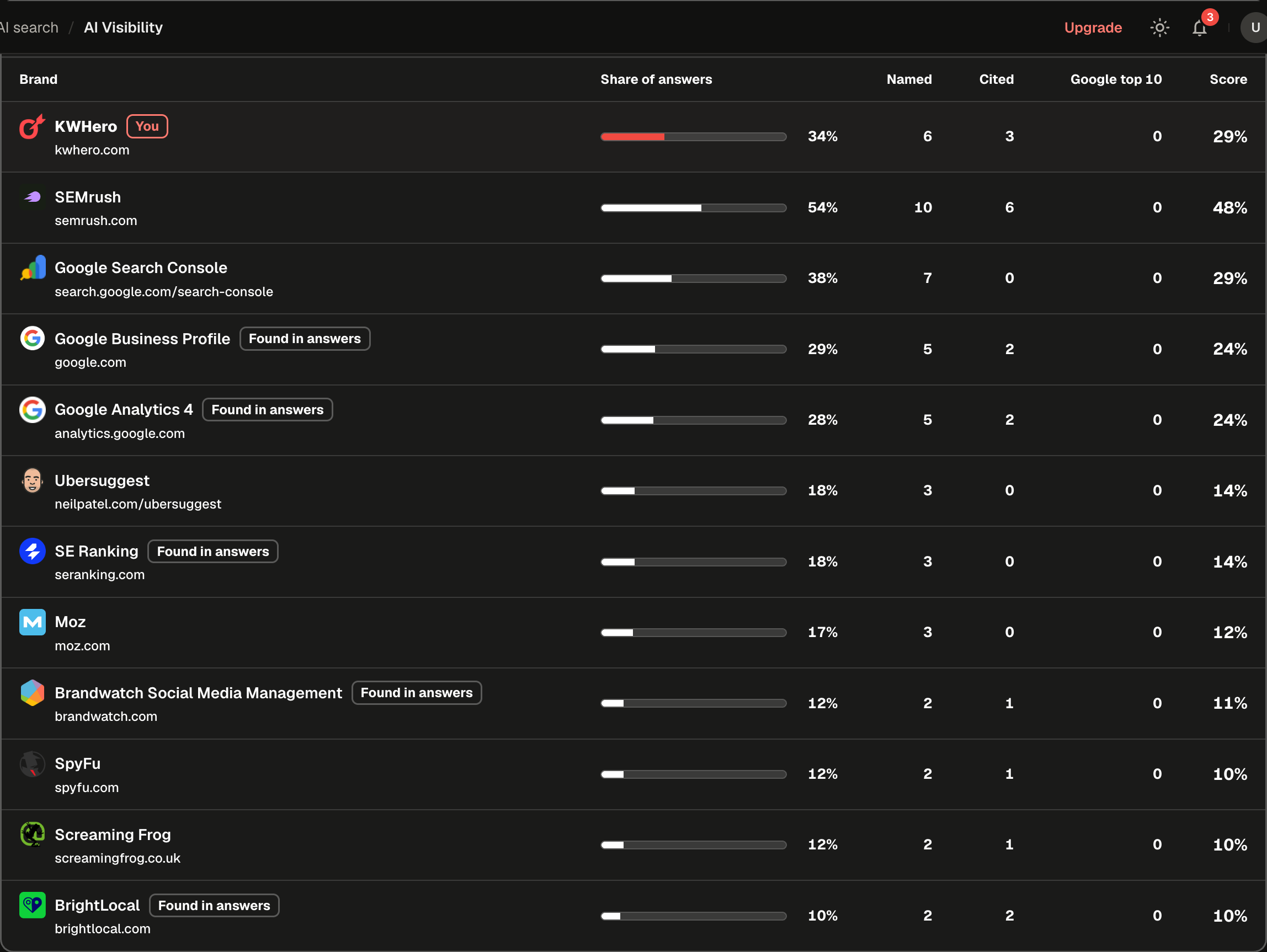Click Found in answers badge for Google Business Profile
This screenshot has width=1267, height=952.
tap(305, 338)
